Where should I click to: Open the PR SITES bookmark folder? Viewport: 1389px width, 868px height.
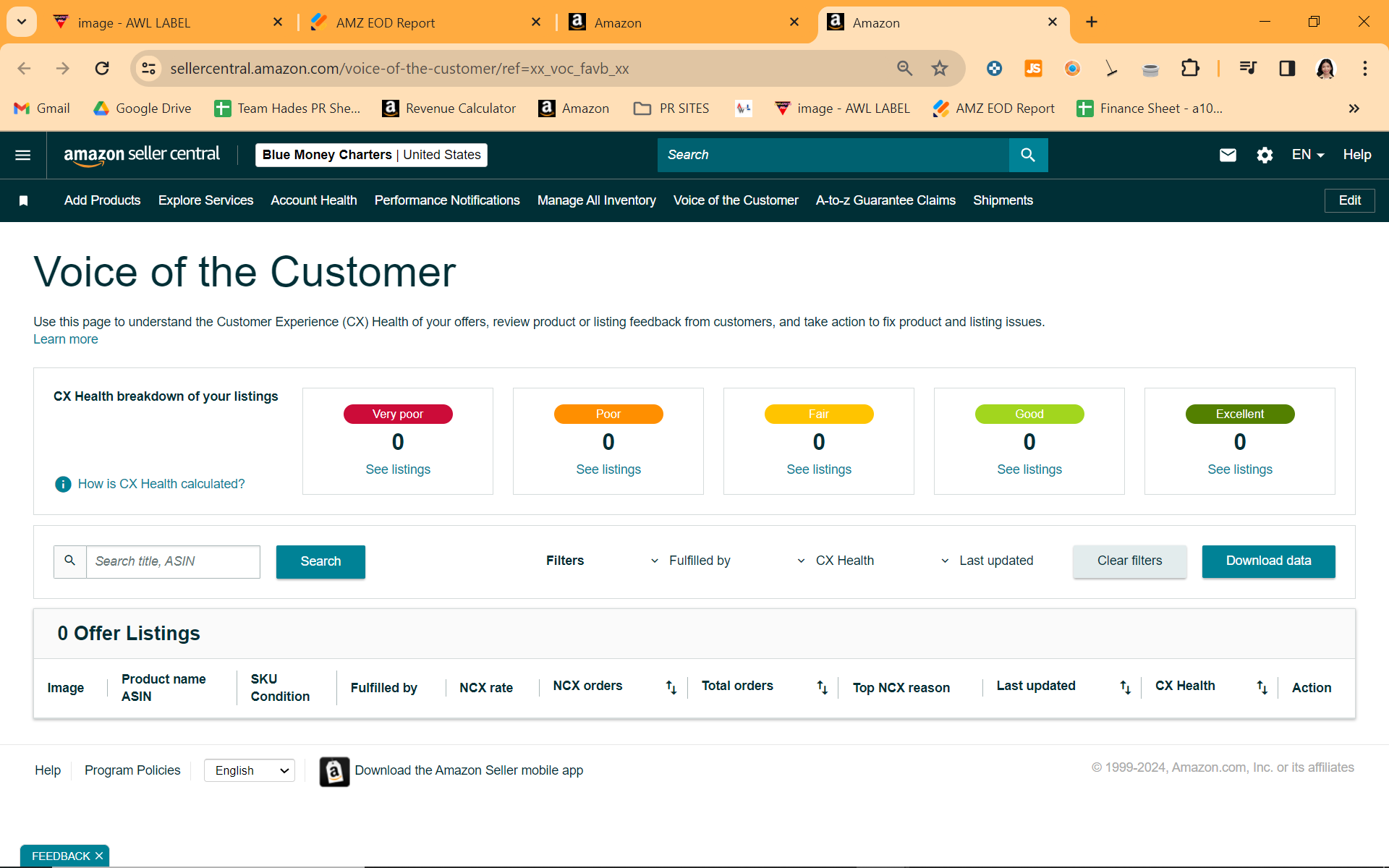click(x=671, y=109)
